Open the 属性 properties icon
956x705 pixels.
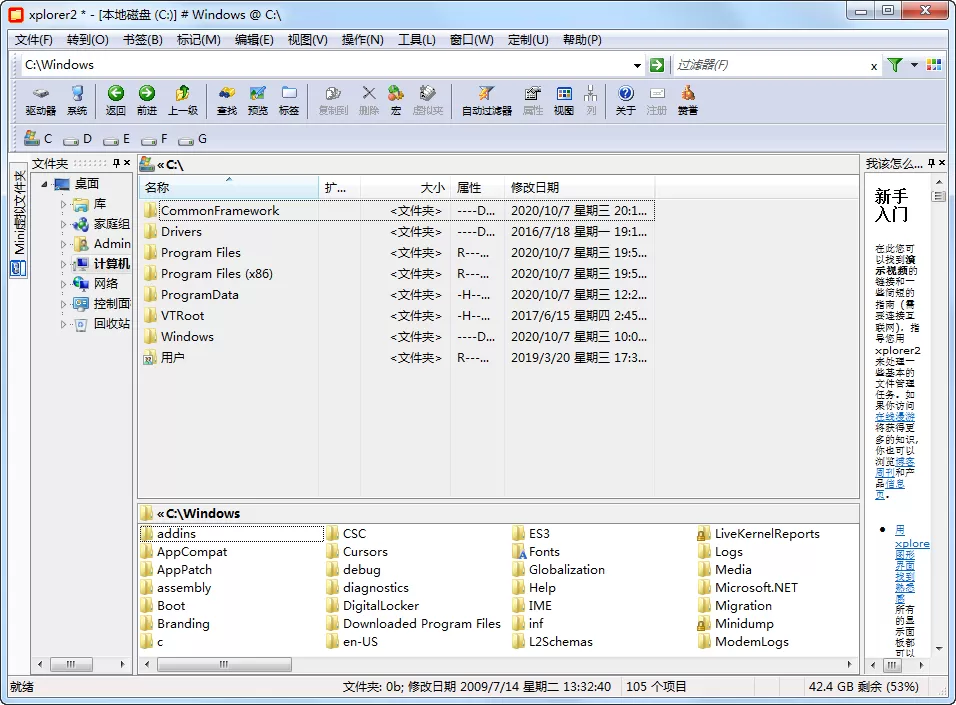[532, 101]
